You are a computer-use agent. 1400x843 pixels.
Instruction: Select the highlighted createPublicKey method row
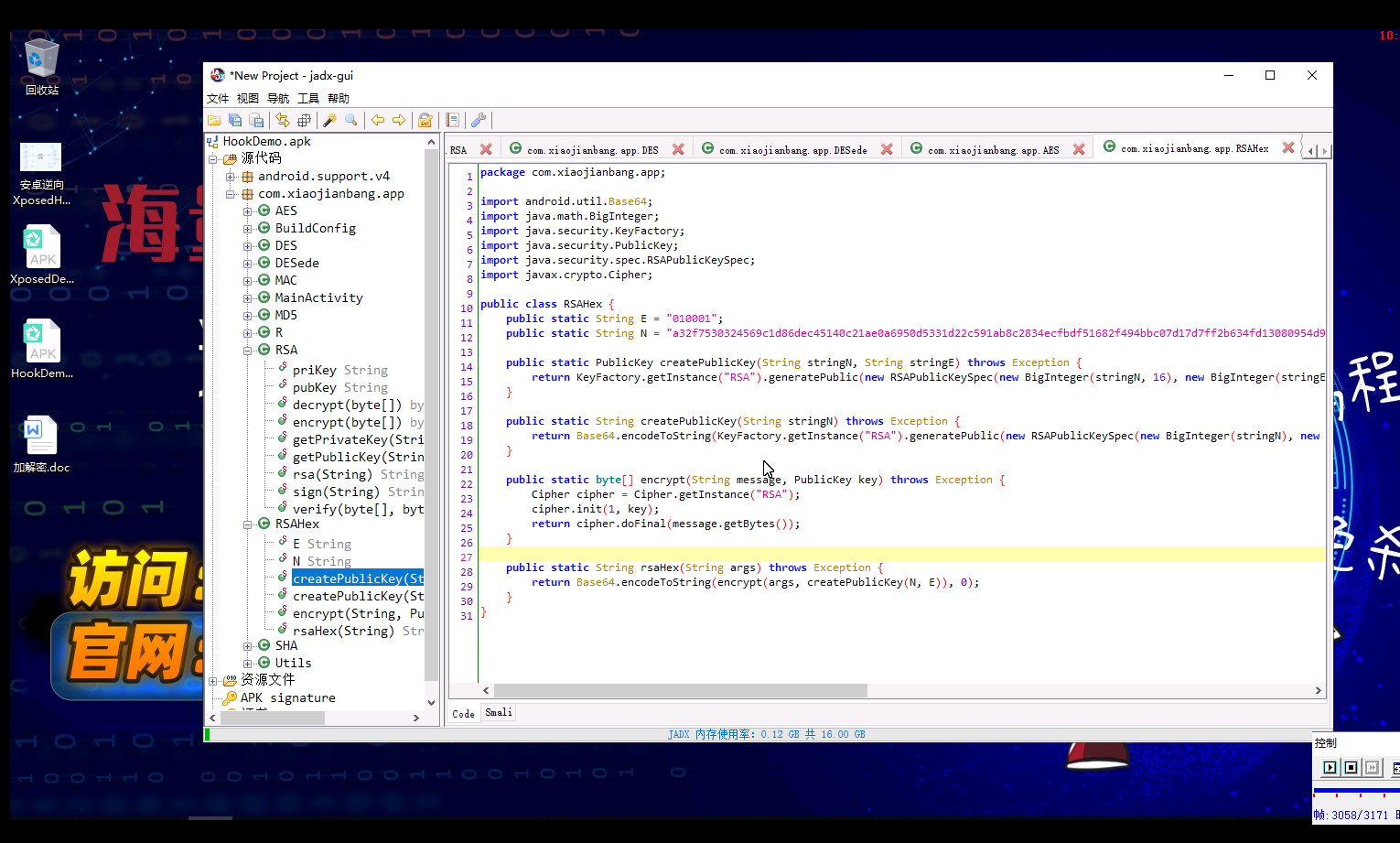[x=358, y=578]
